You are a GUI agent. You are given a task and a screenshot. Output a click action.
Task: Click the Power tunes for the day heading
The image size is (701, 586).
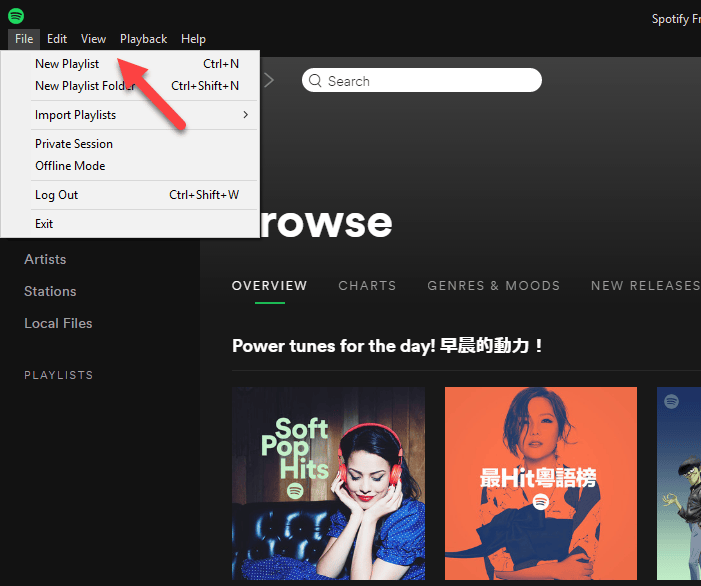387,346
